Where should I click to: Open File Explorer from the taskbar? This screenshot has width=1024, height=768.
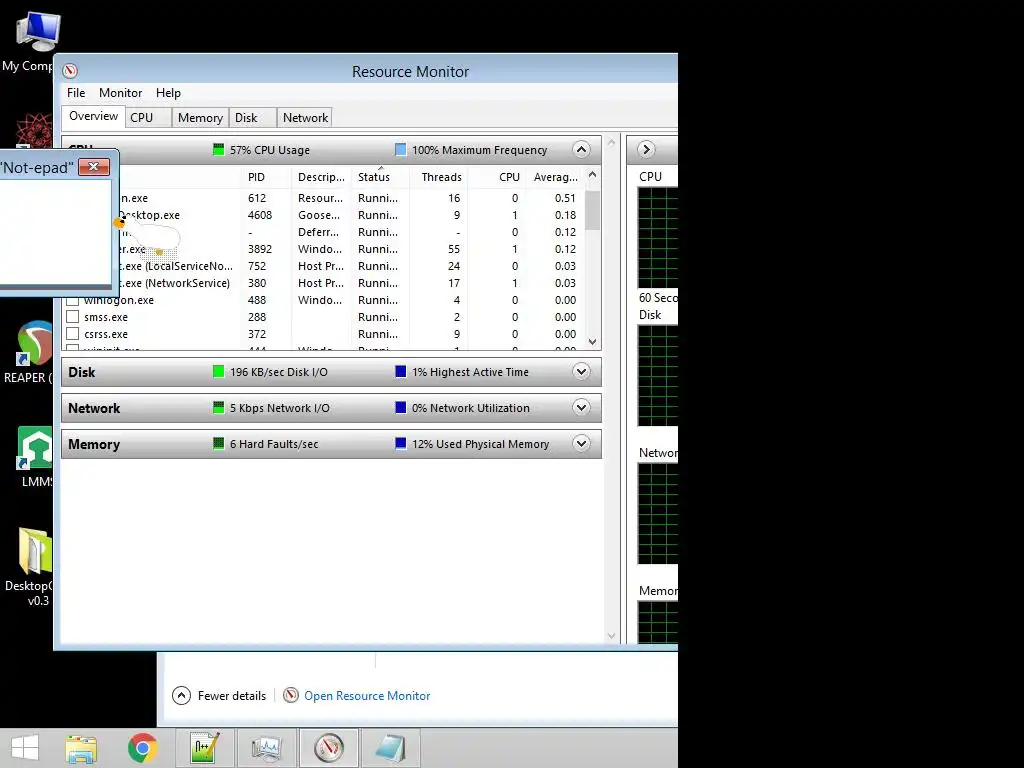(x=81, y=748)
